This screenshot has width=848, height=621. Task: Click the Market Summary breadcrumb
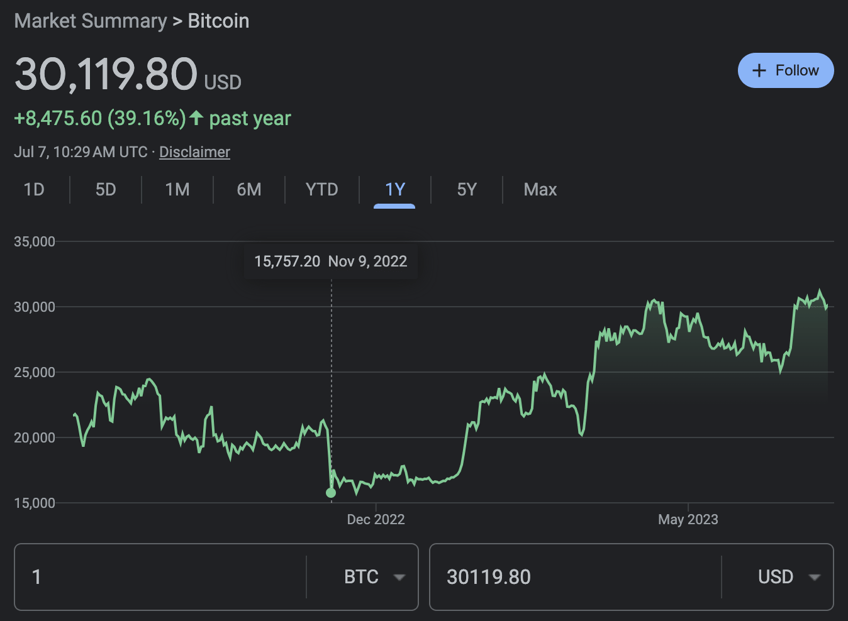point(90,21)
